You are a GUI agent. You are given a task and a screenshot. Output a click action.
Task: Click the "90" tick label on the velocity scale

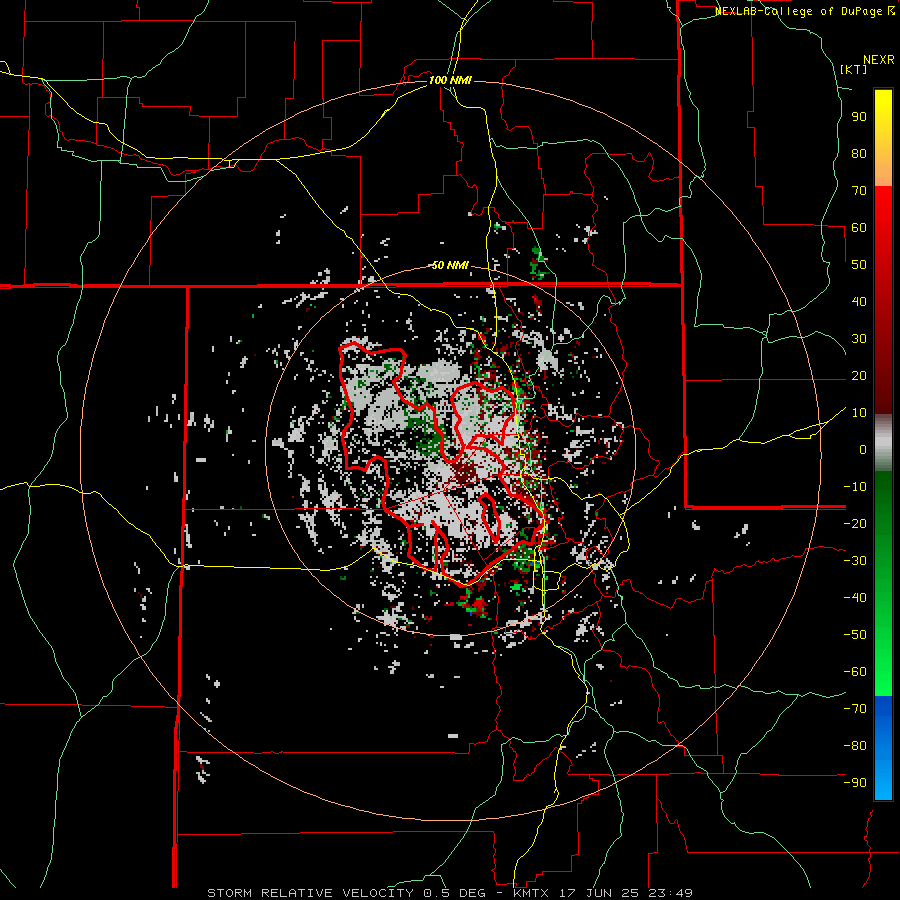859,117
